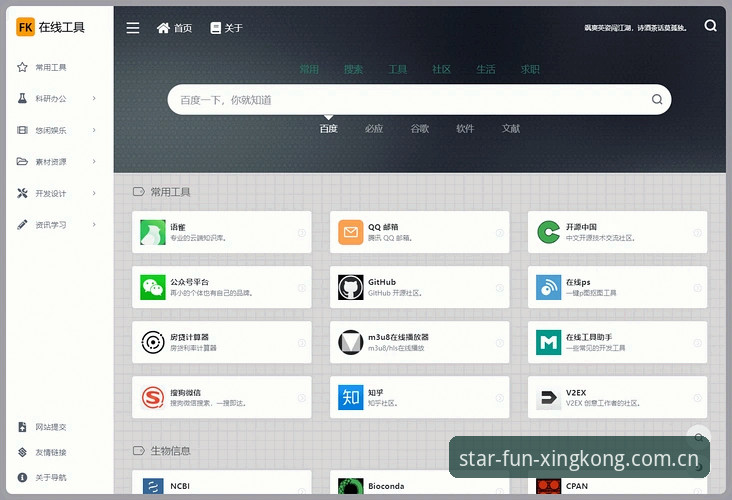Screen dimensions: 732x500
Task: Open the 搜狗微信 red S icon
Action: (153, 398)
